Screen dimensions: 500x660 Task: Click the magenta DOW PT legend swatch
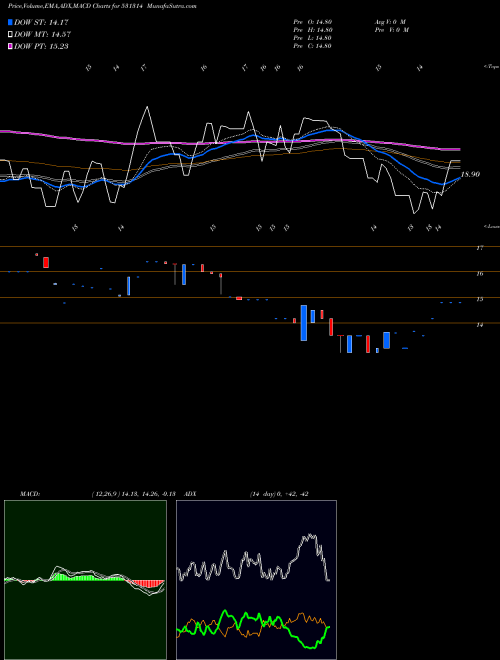[10, 46]
